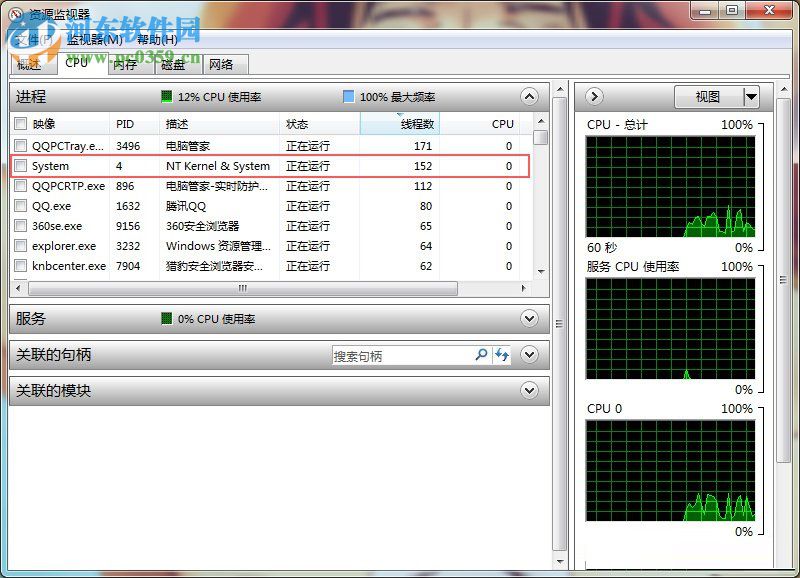Screen dimensions: 800x578
Task: Open the 文件 menu
Action: coord(28,37)
